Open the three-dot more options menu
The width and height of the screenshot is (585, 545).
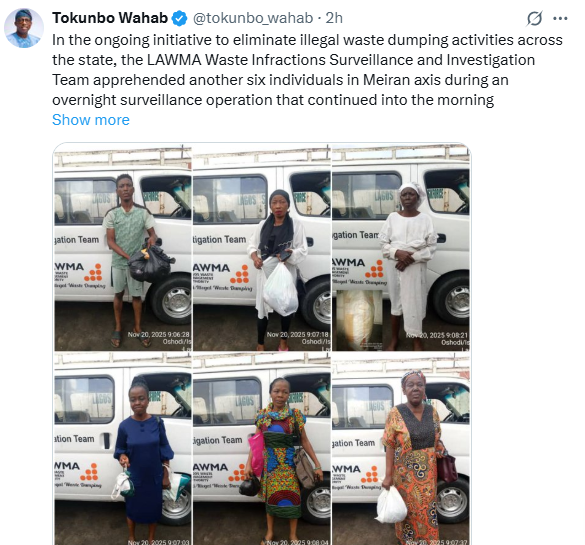point(560,18)
